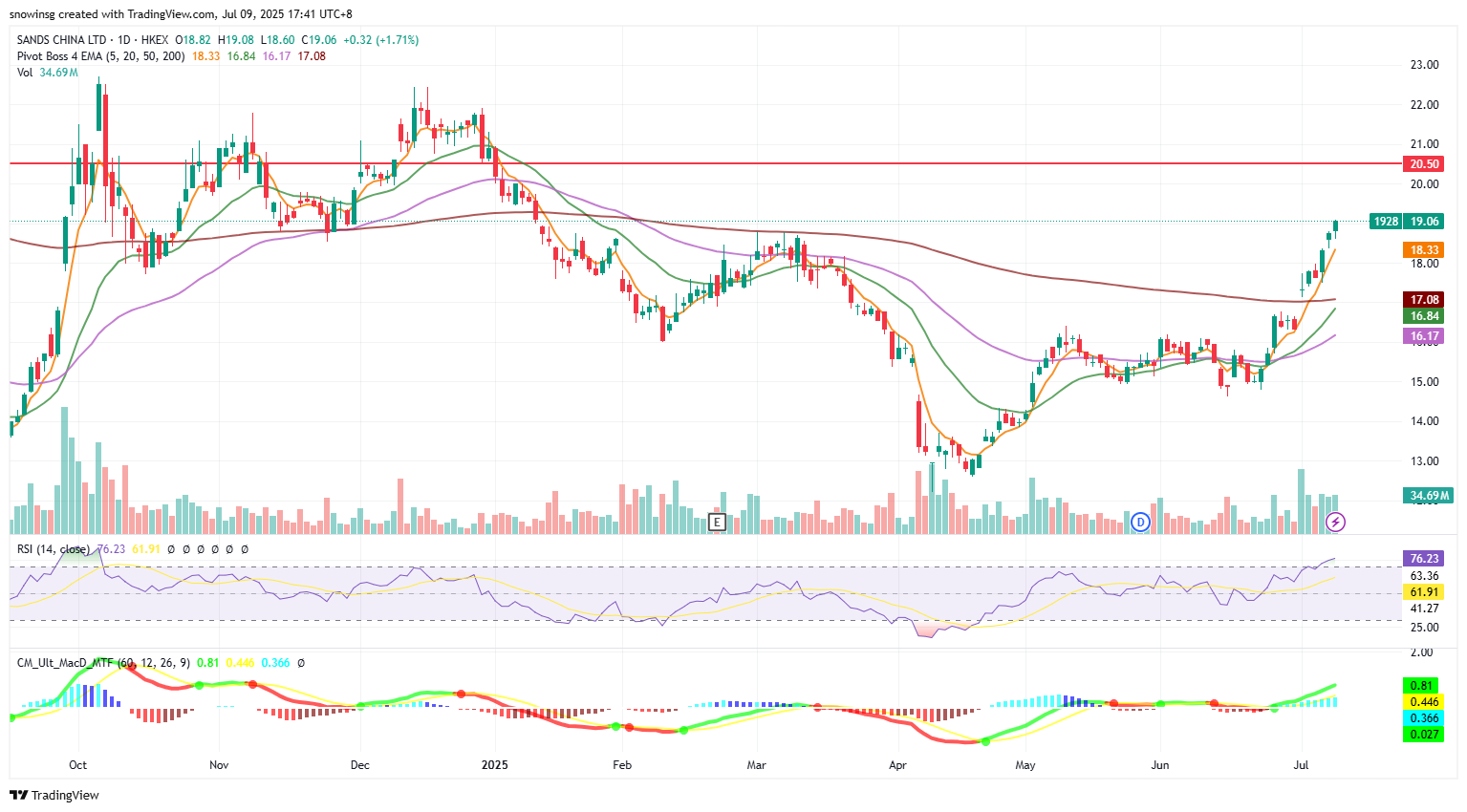Viewport: 1467px width, 812px height.
Task: Click the H19.08 high value in header
Action: click(x=236, y=40)
